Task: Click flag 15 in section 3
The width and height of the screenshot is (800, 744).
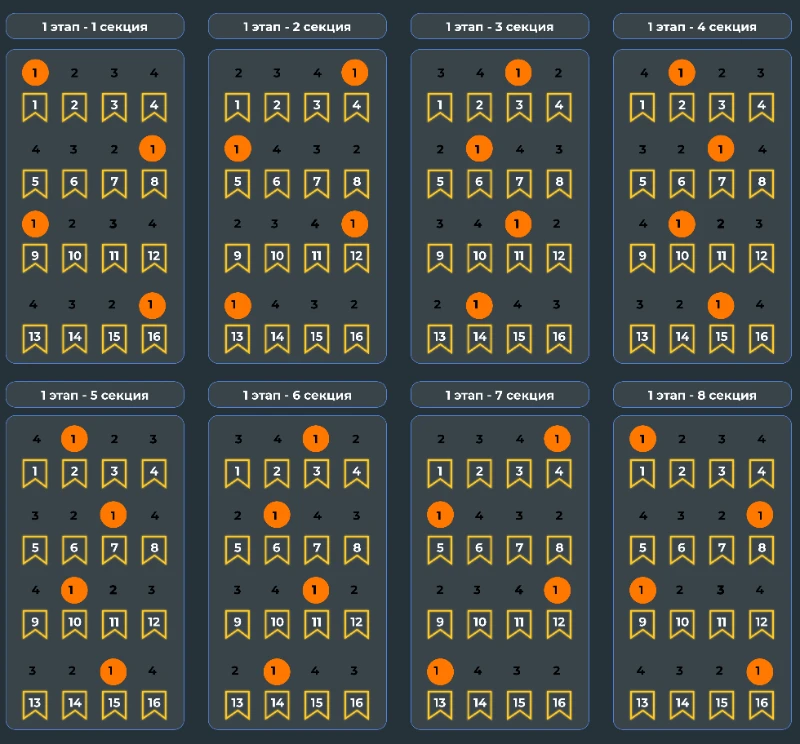Action: 519,338
